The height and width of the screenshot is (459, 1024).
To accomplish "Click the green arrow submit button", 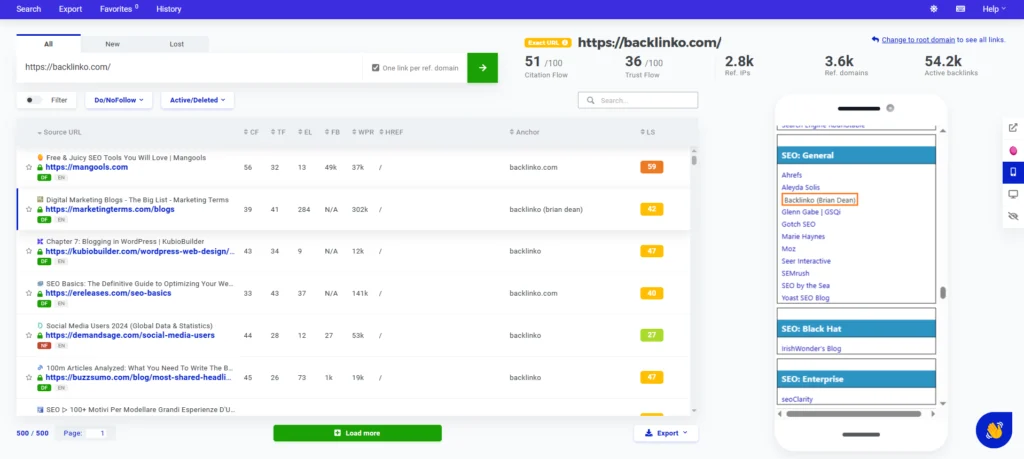I will [x=482, y=67].
